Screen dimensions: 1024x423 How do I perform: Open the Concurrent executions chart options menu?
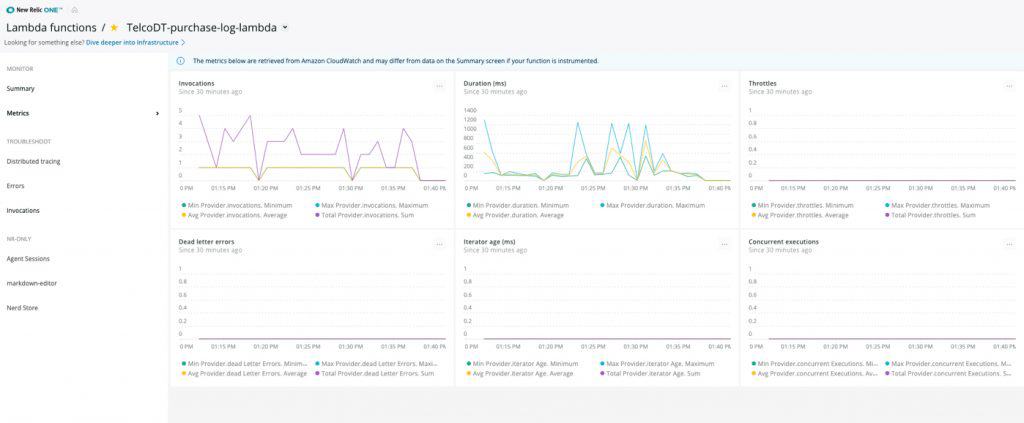click(x=1009, y=244)
